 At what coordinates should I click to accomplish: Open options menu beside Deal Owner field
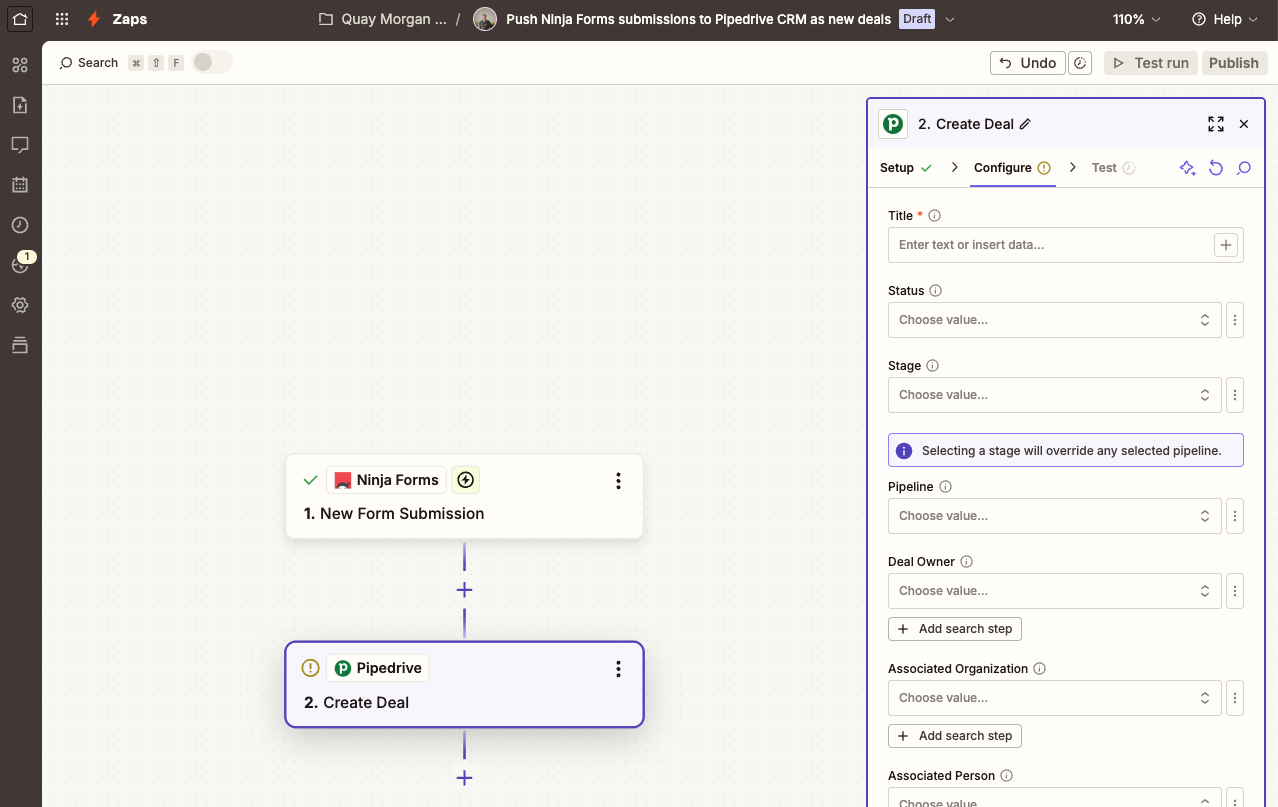[1235, 591]
